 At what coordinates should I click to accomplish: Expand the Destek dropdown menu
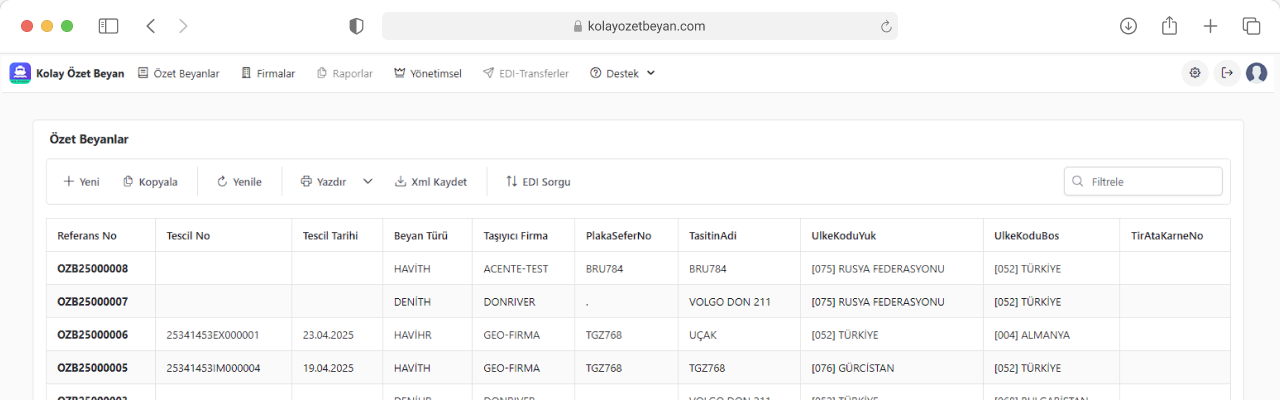(623, 73)
